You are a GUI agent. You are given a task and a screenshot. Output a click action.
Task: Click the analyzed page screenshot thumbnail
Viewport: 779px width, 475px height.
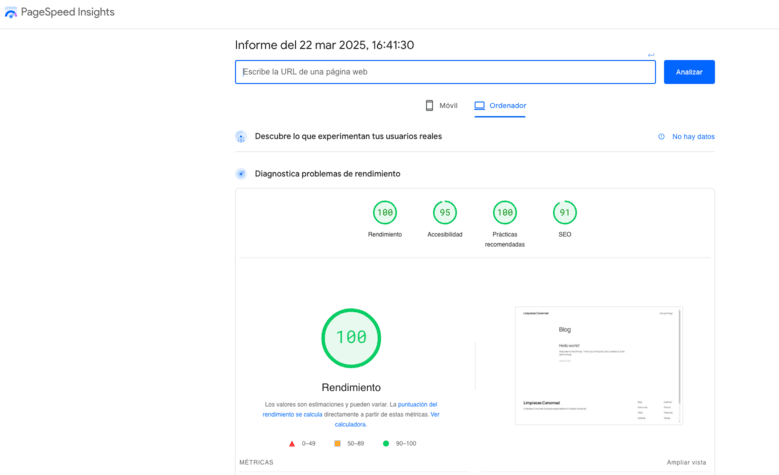[x=598, y=365]
